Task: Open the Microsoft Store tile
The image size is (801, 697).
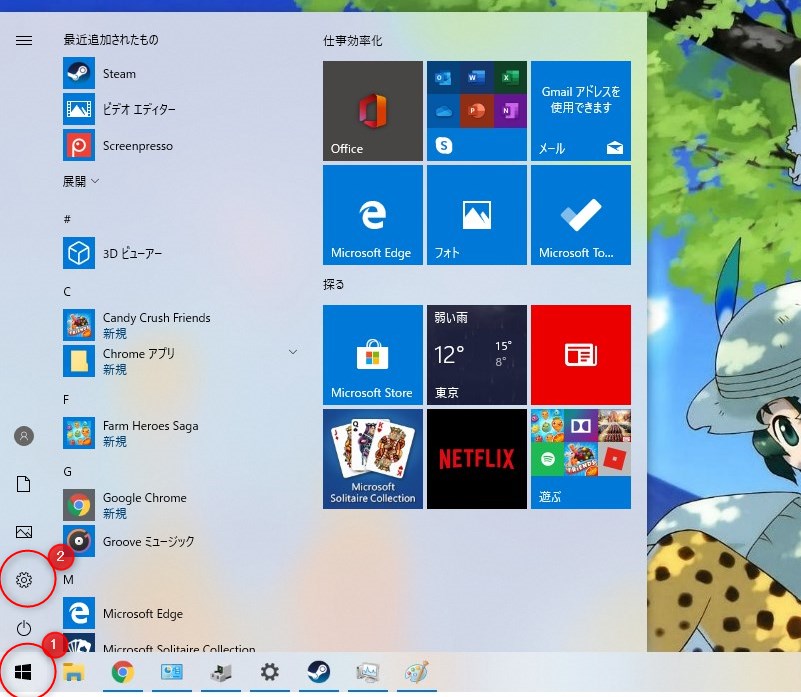Action: [373, 355]
